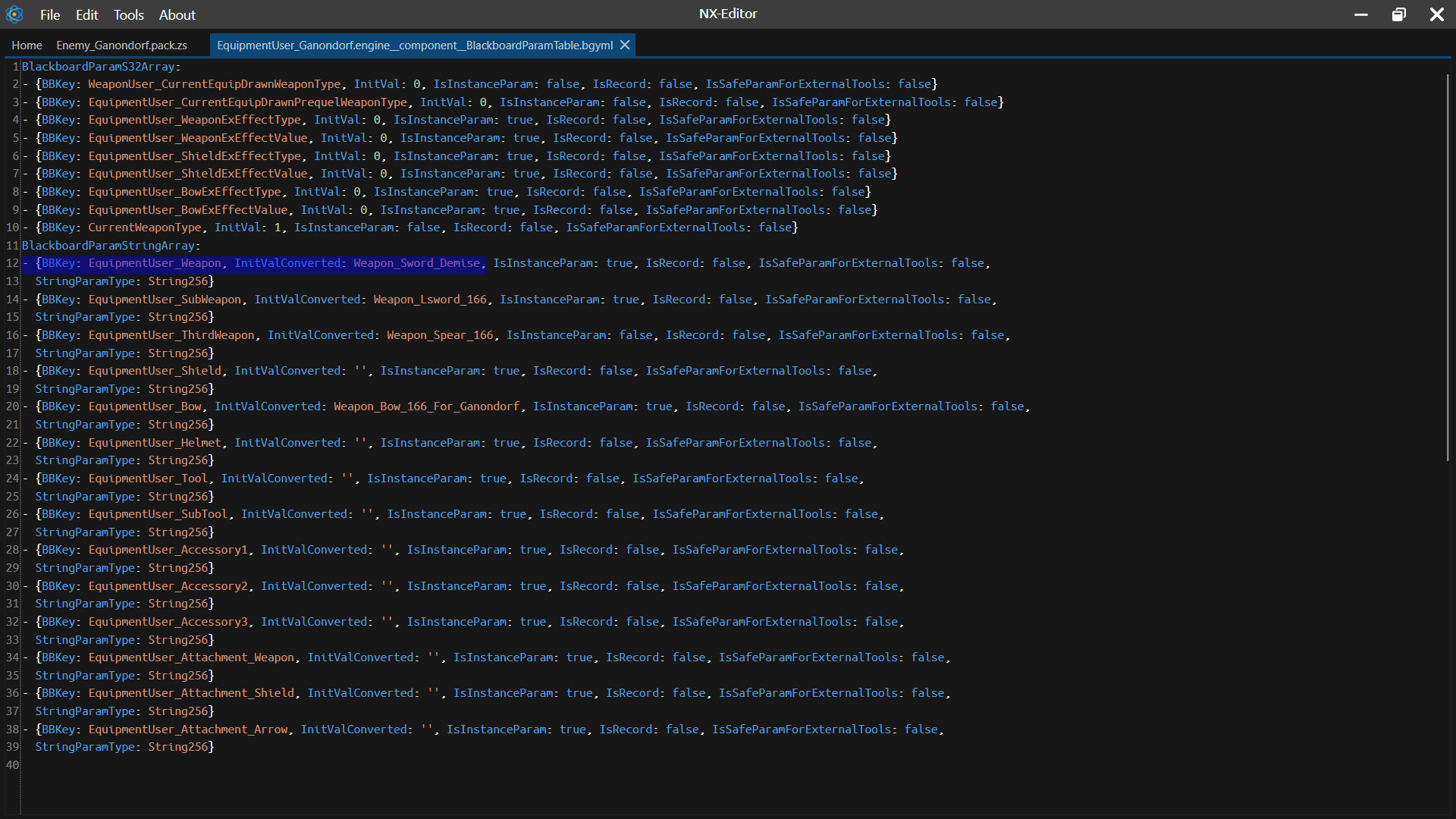The width and height of the screenshot is (1456, 819).
Task: Minimize the NX-Editor window
Action: 1361,14
